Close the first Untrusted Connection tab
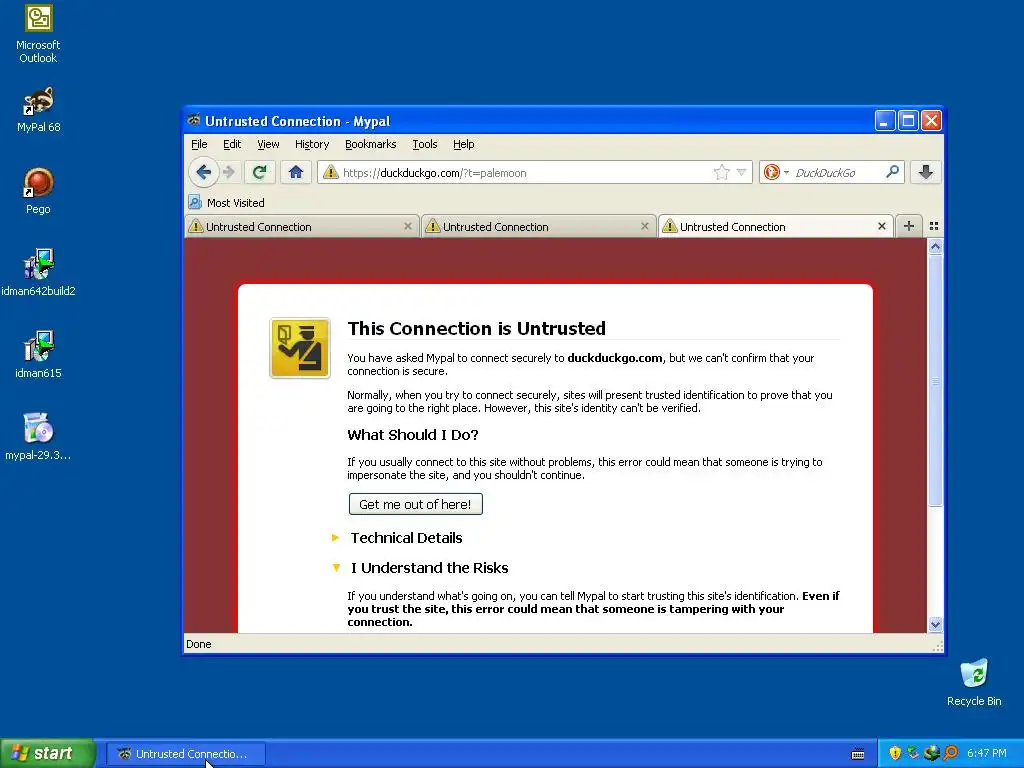The width and height of the screenshot is (1024, 768). click(408, 226)
